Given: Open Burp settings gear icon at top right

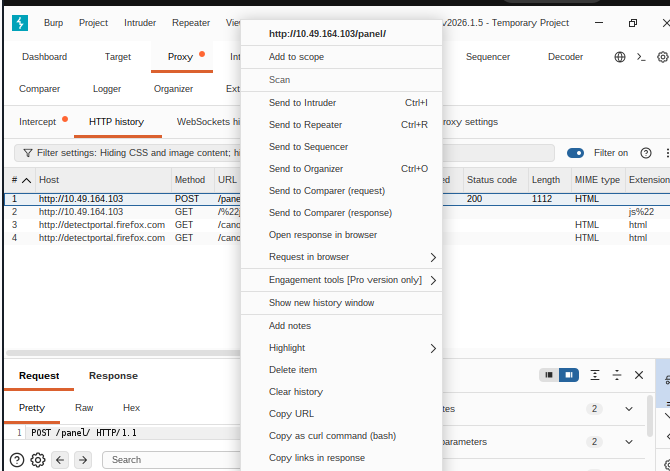Looking at the screenshot, I should point(662,57).
